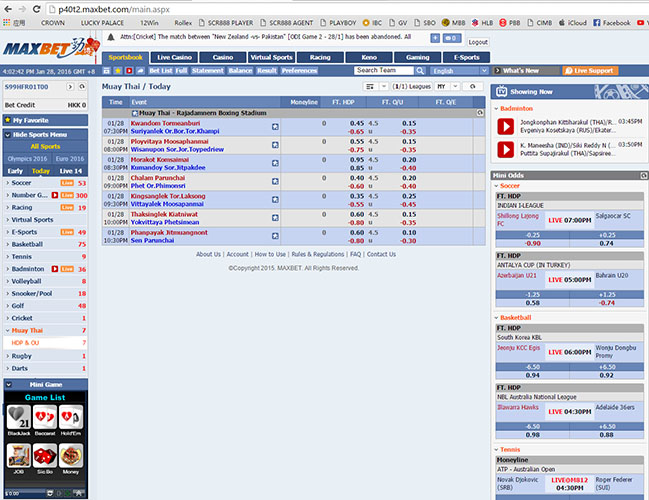649x500 pixels.
Task: Open more bets for Kwandom Tomeanburi match
Action: (275, 127)
